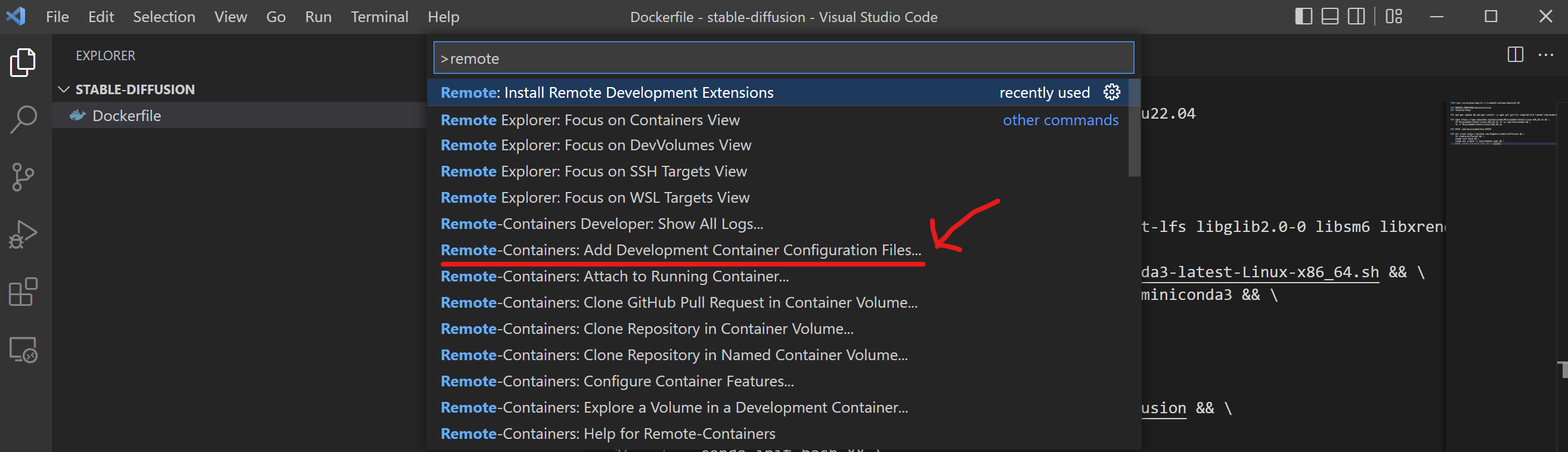Click the command palette input field
The image size is (1568, 452).
coord(783,58)
